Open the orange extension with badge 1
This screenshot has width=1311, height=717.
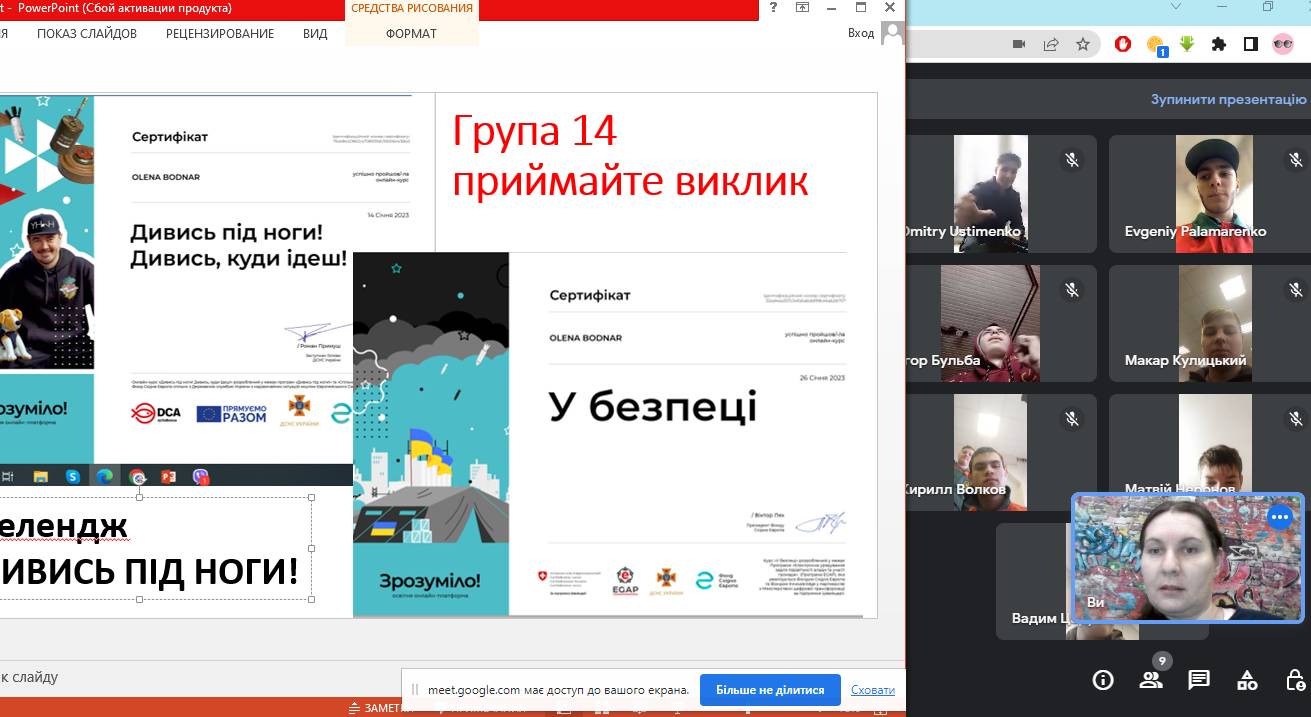coord(1156,45)
